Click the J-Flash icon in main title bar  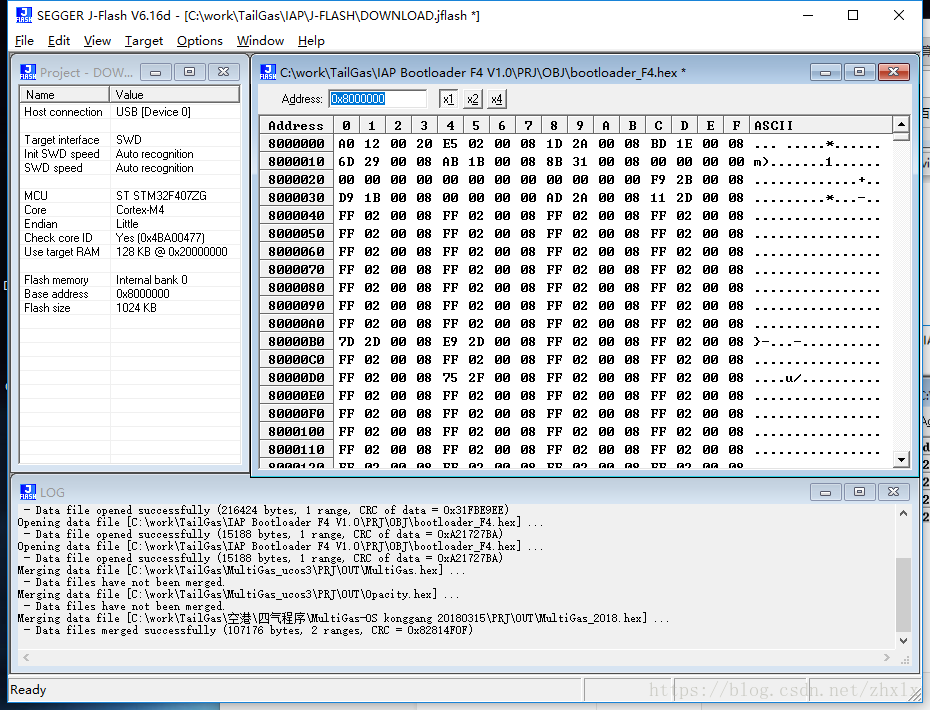pyautogui.click(x=22, y=16)
